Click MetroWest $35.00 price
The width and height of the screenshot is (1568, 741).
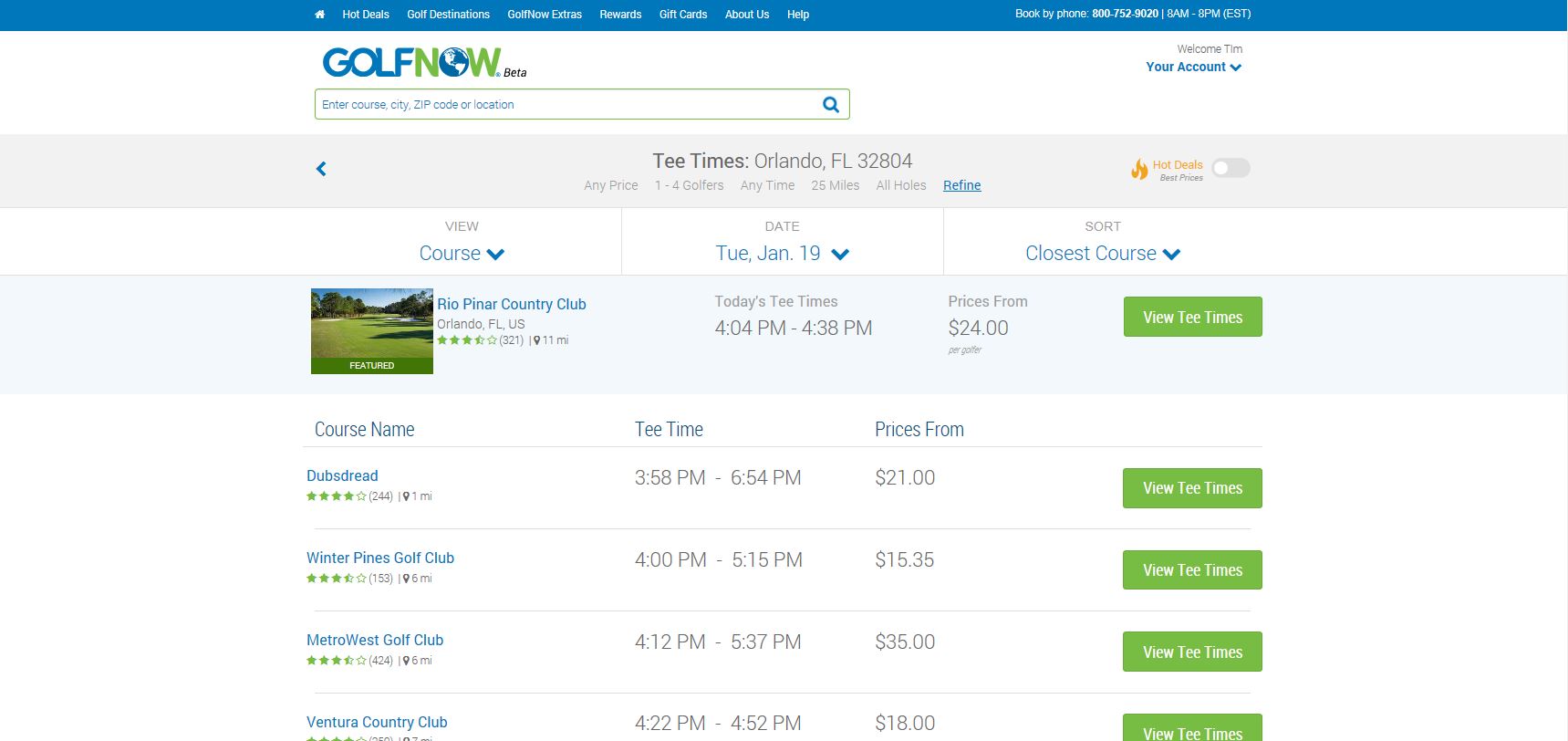(905, 642)
